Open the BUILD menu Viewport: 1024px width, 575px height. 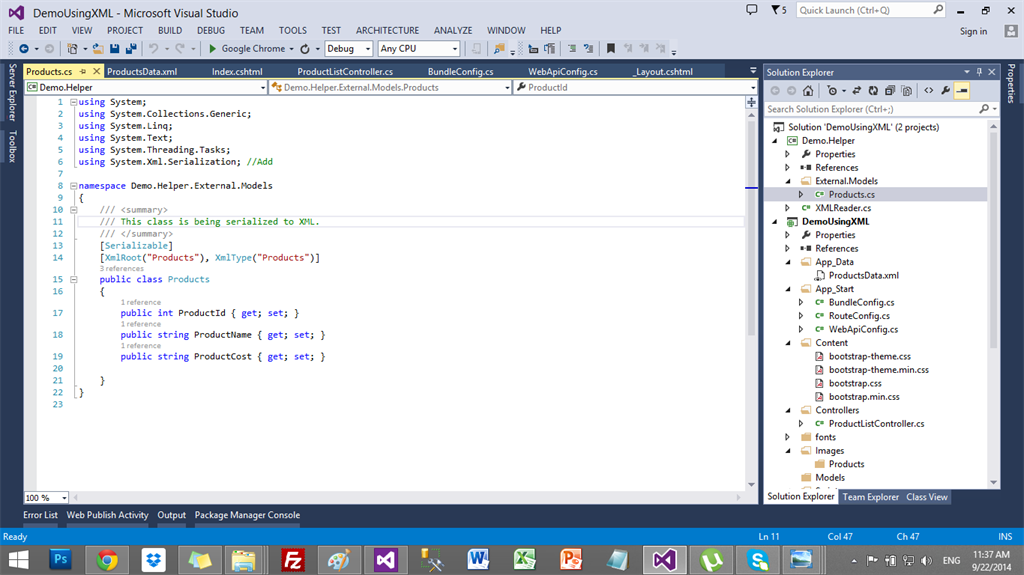(x=170, y=30)
